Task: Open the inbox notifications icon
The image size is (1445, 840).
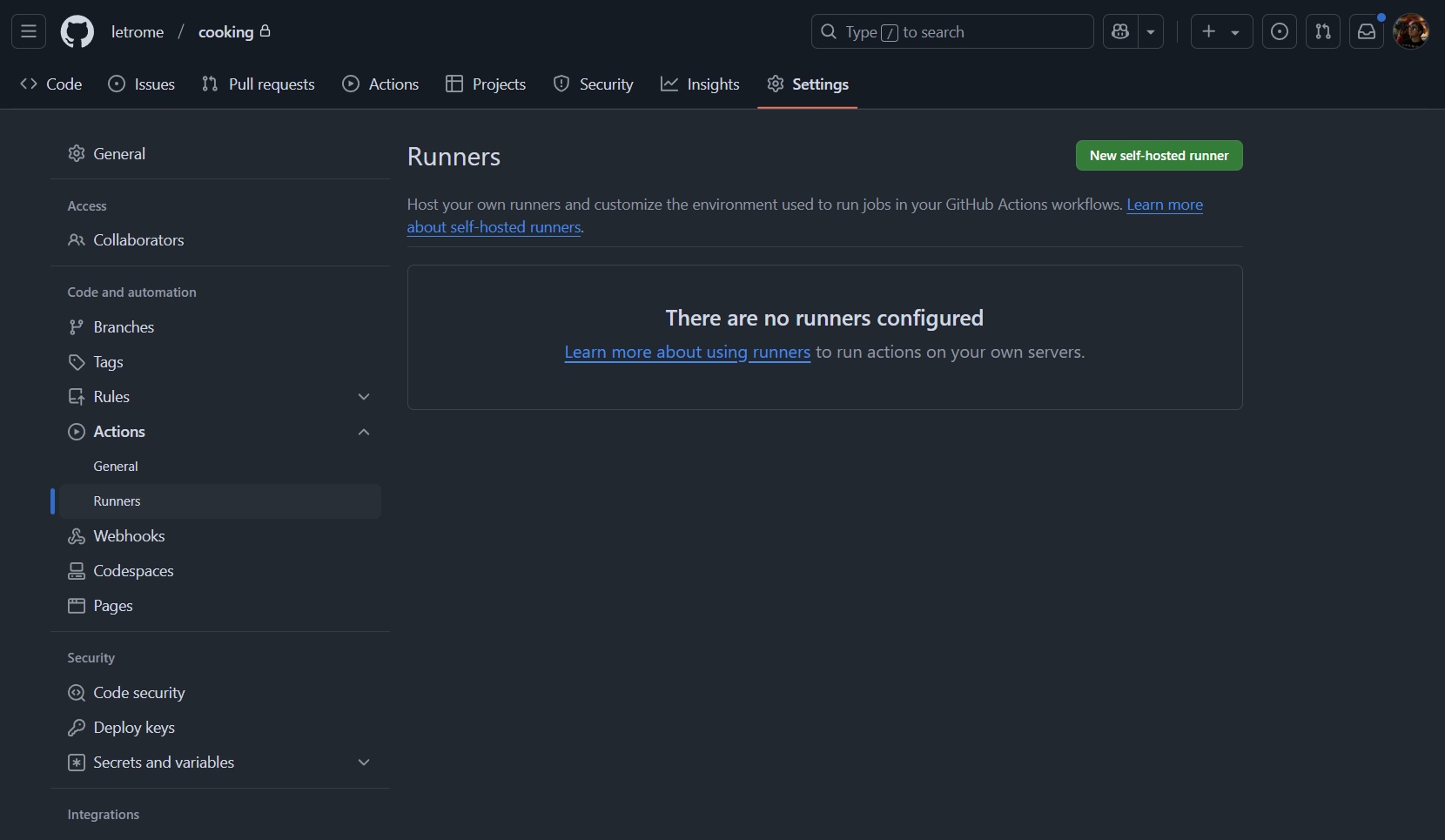Action: click(1367, 31)
